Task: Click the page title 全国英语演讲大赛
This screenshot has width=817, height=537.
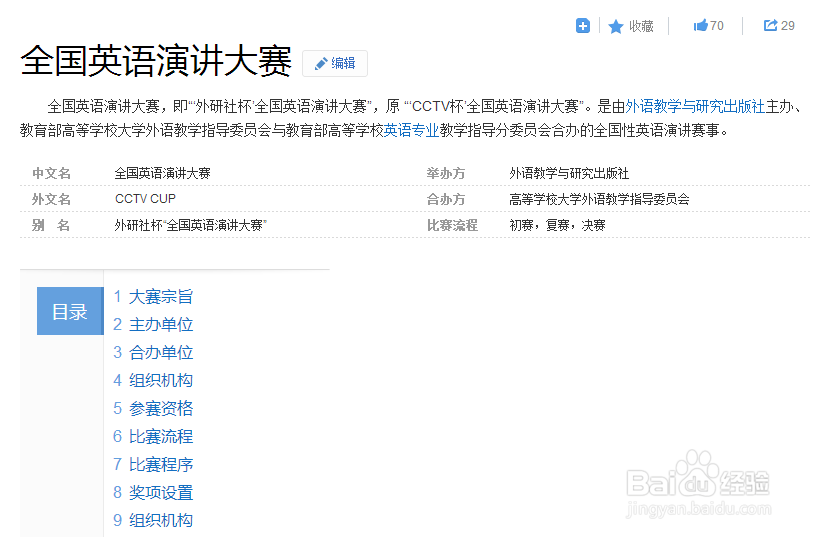Action: pos(156,61)
